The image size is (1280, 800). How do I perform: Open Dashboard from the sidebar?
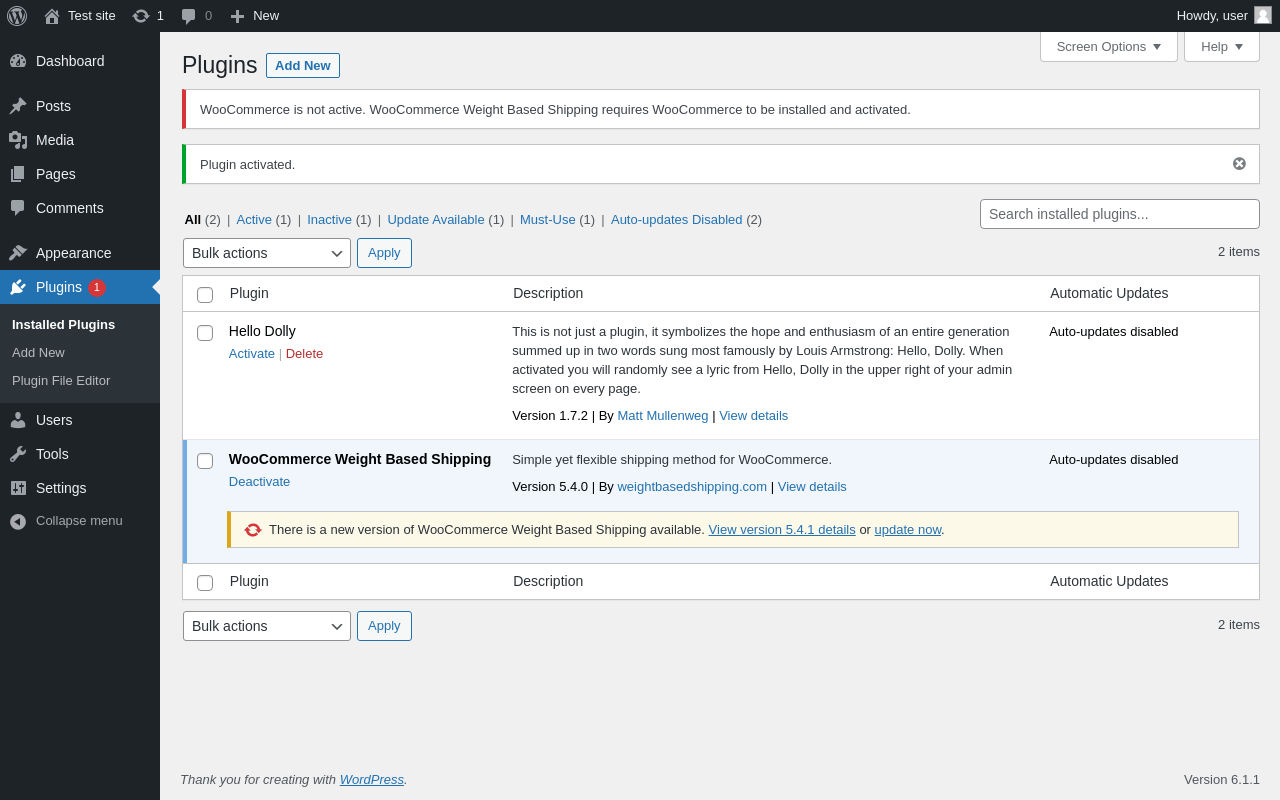[70, 61]
